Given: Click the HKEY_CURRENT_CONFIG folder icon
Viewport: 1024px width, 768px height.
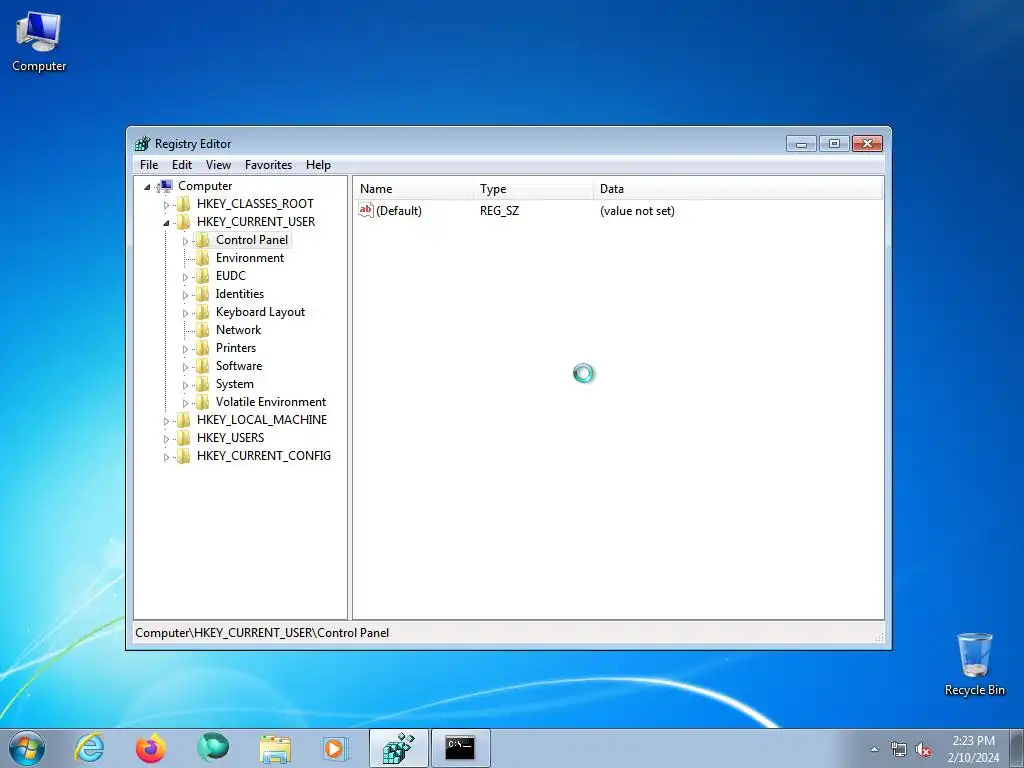Looking at the screenshot, I should (184, 455).
